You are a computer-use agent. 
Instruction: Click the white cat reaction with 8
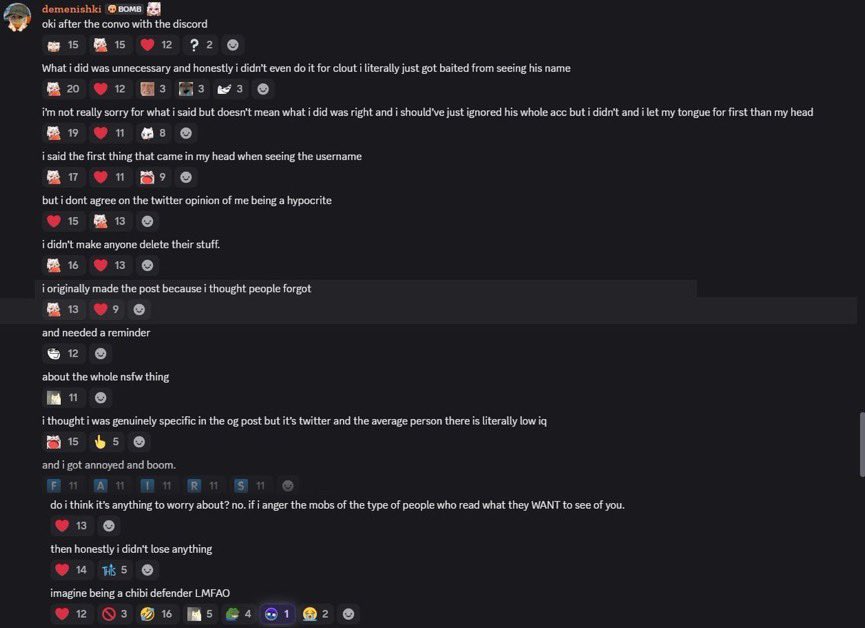pyautogui.click(x=154, y=133)
